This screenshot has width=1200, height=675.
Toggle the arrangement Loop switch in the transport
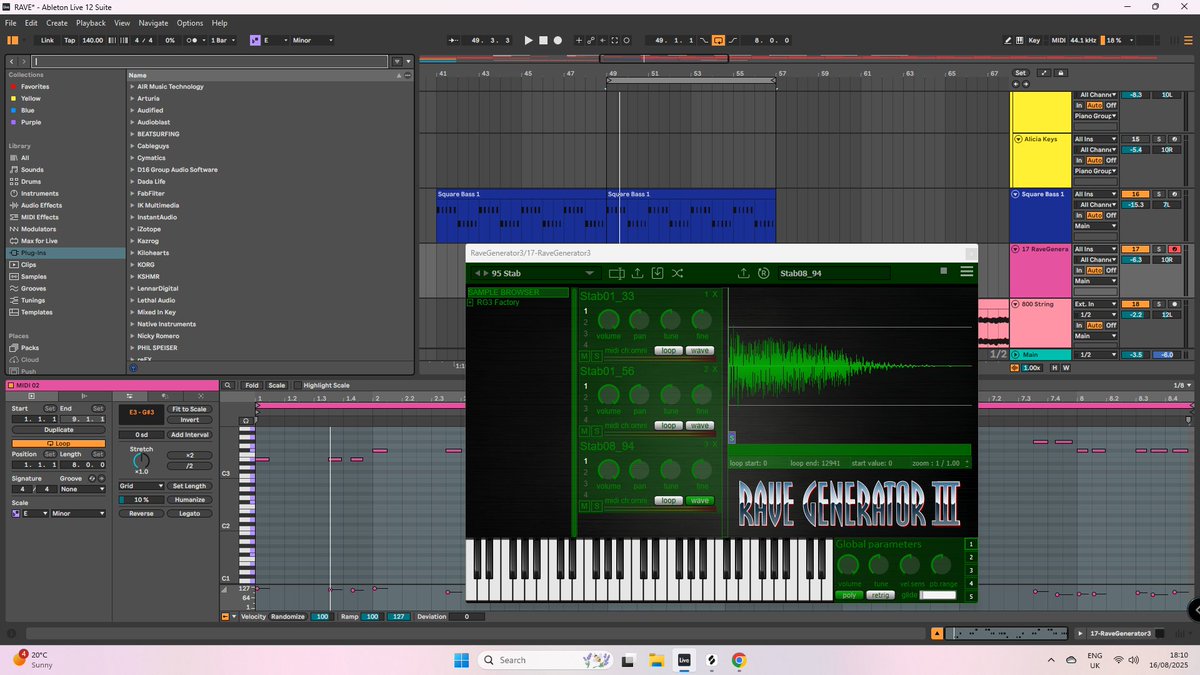(x=717, y=40)
